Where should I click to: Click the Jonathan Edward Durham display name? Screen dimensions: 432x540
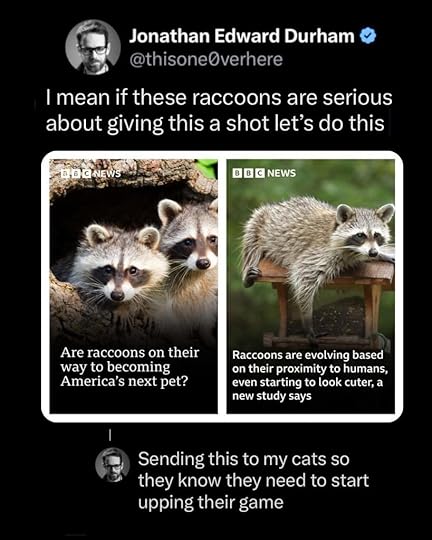click(x=241, y=36)
